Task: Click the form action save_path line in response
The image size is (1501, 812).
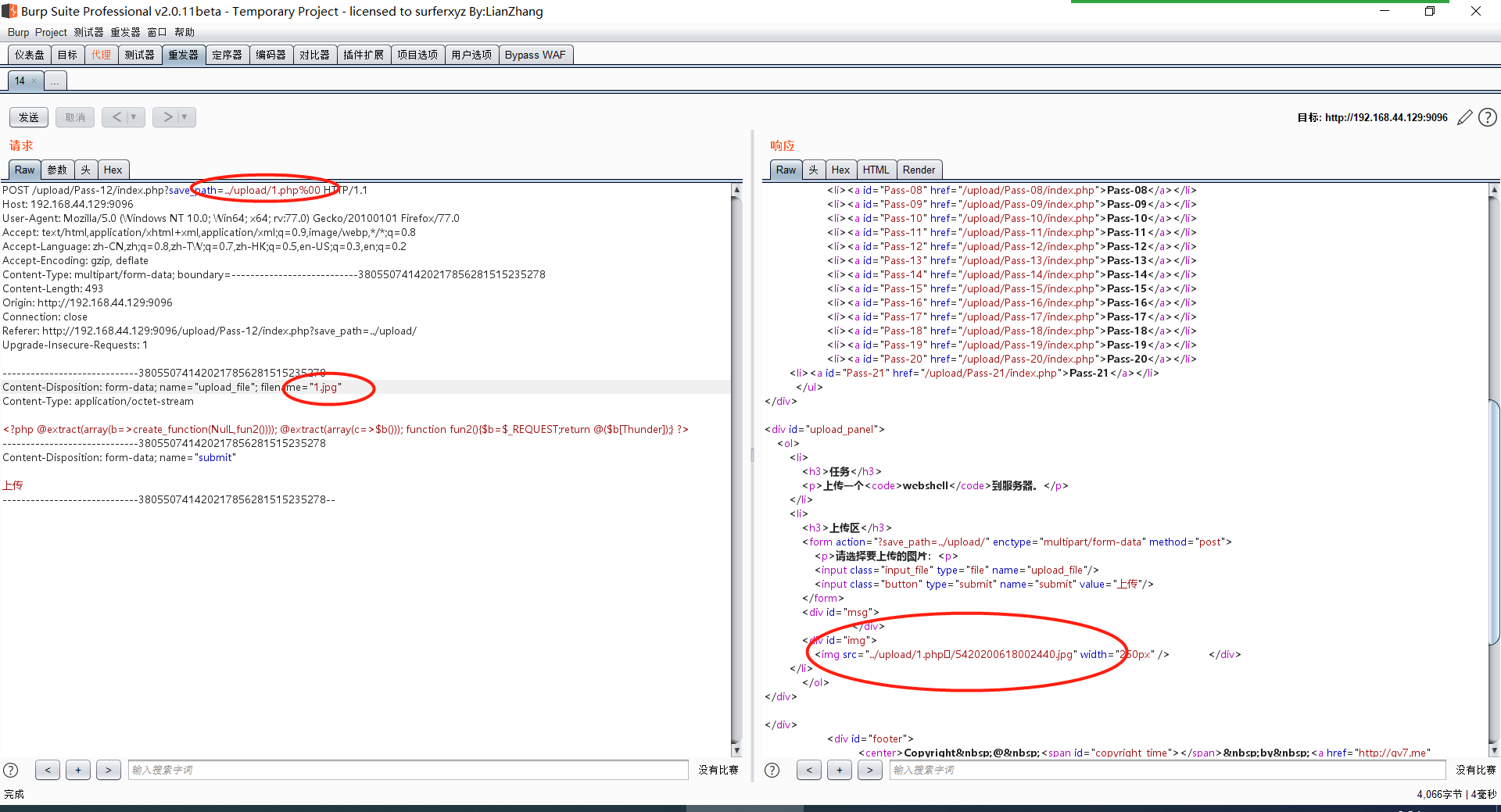Action: pos(1016,542)
